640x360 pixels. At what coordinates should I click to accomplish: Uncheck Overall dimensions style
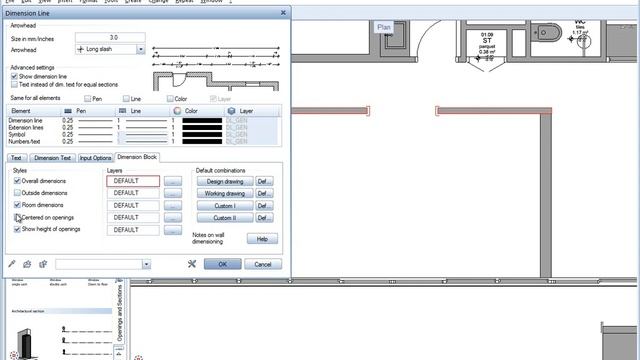pyautogui.click(x=17, y=181)
